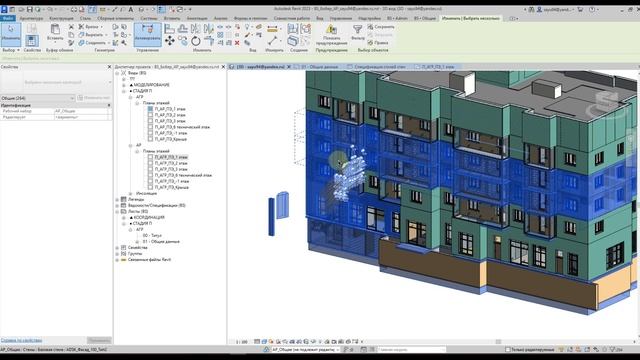This screenshot has width=640, height=360.
Task: Select the aligned dimension tool icon
Action: click(x=273, y=40)
